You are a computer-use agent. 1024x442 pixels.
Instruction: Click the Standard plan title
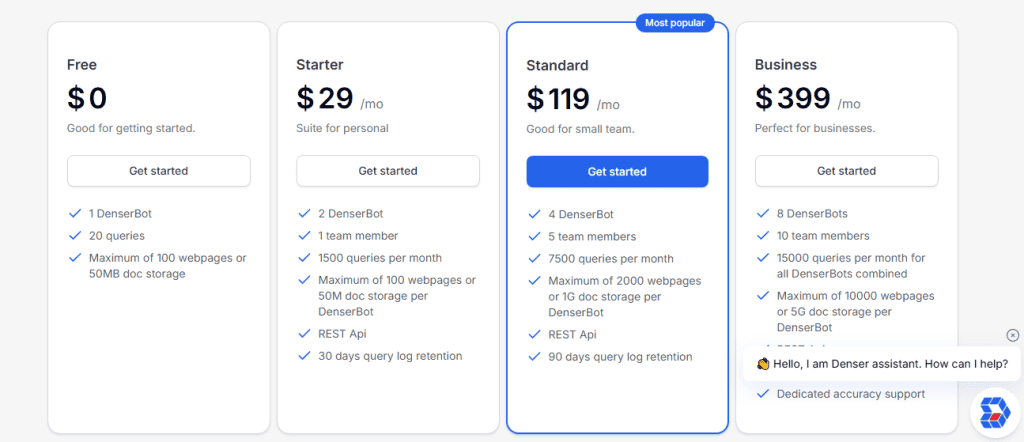point(557,65)
